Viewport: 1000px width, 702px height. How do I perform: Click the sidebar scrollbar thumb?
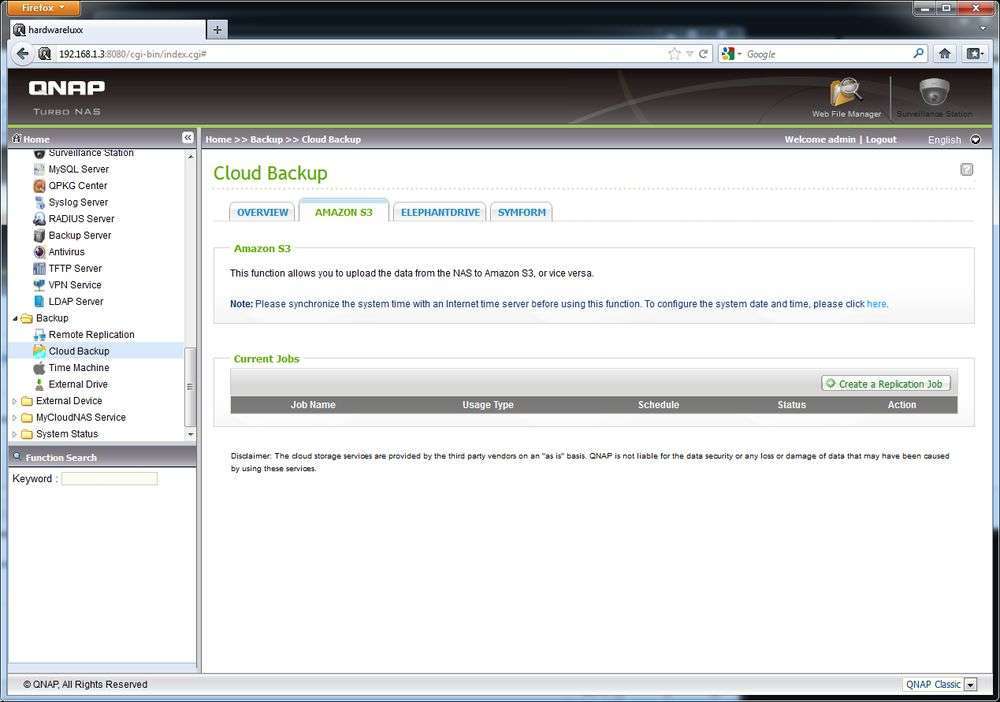tap(190, 386)
